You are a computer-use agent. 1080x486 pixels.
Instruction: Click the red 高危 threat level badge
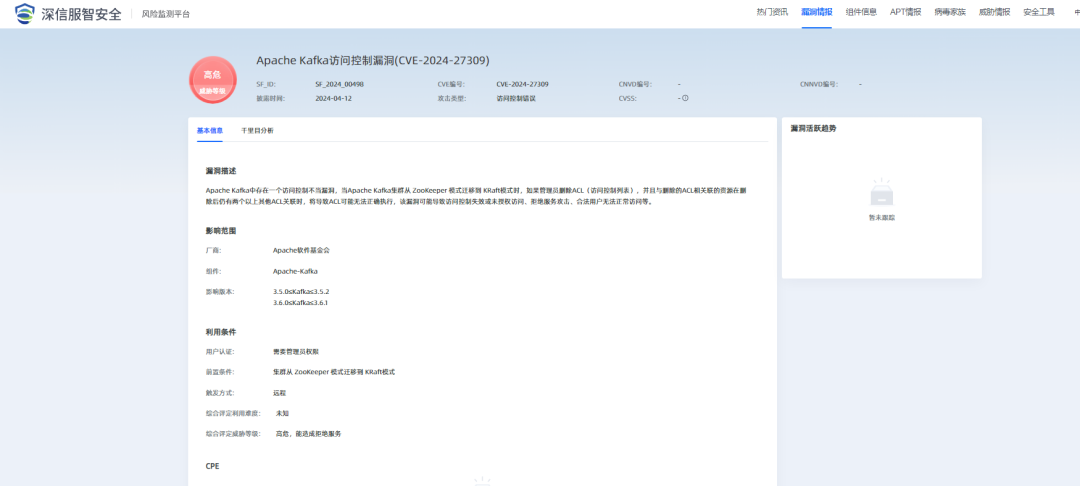pos(213,80)
